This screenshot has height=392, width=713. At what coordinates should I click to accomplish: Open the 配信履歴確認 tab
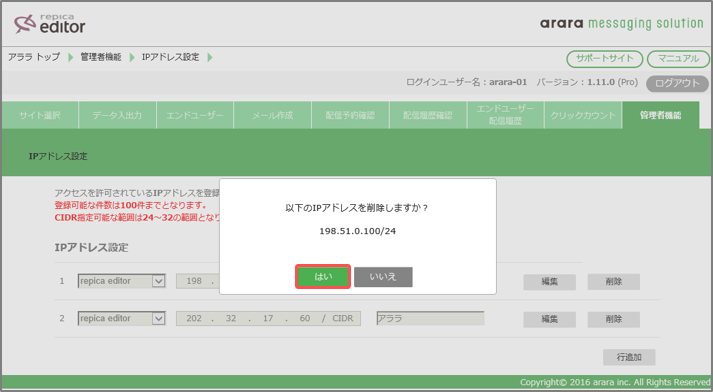tap(428, 116)
